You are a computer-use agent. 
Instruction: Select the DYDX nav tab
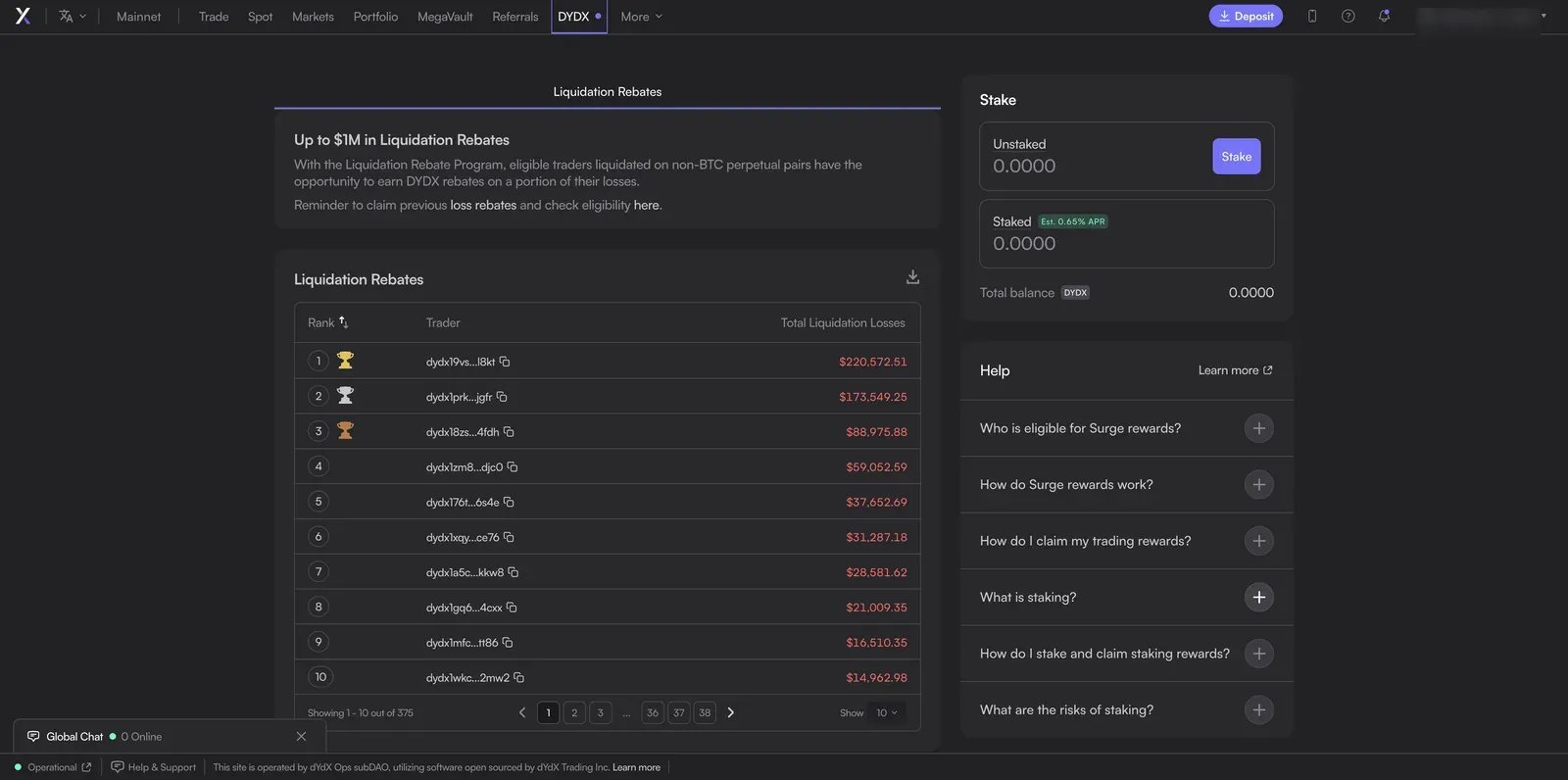579,17
